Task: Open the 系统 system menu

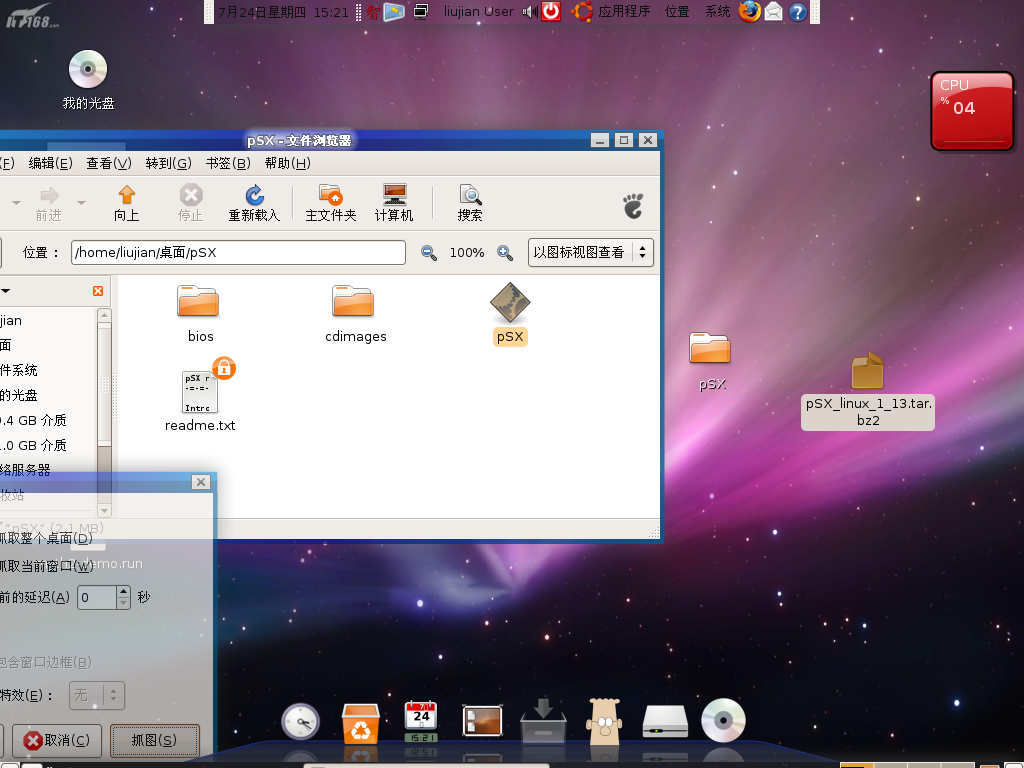Action: point(718,12)
